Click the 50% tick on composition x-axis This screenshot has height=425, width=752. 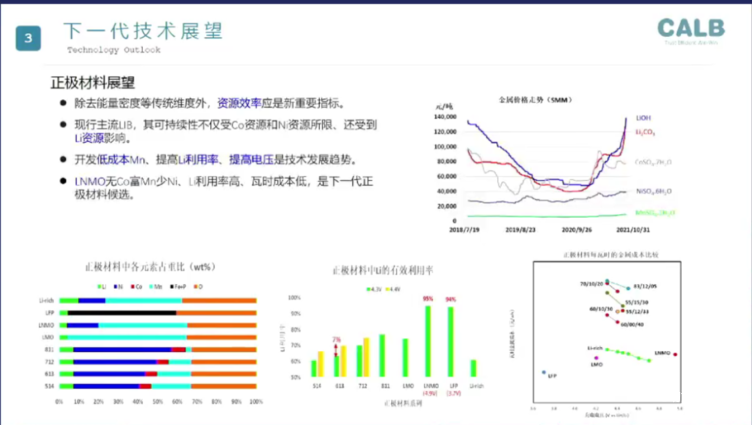[x=157, y=401]
